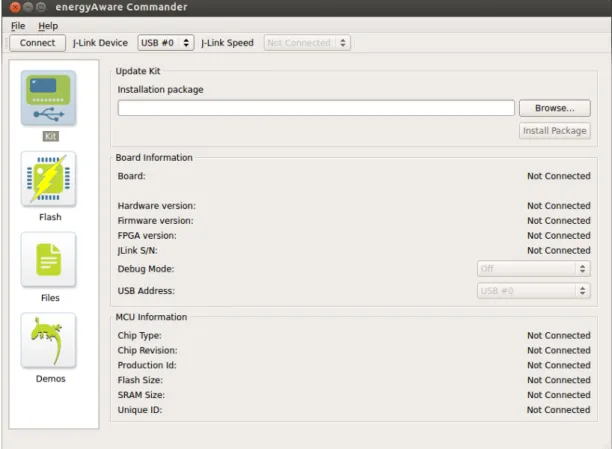This screenshot has height=449, width=612.
Task: Click the Install Package button
Action: coord(555,130)
